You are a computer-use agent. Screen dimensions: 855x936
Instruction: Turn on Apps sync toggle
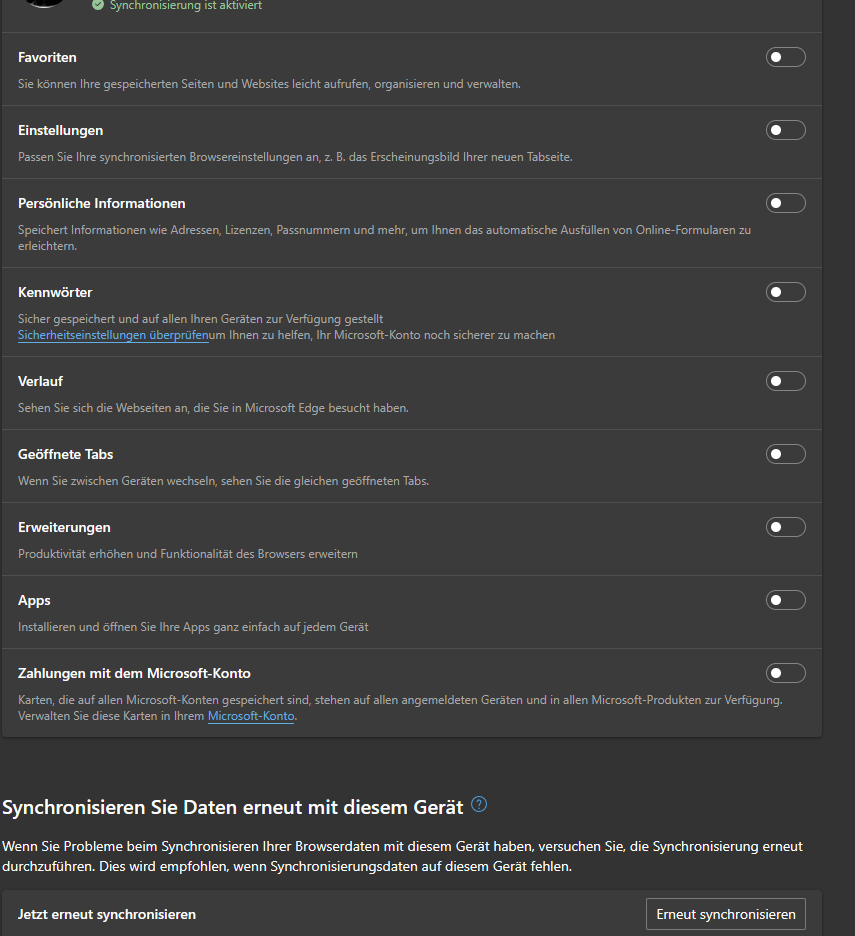(x=786, y=600)
